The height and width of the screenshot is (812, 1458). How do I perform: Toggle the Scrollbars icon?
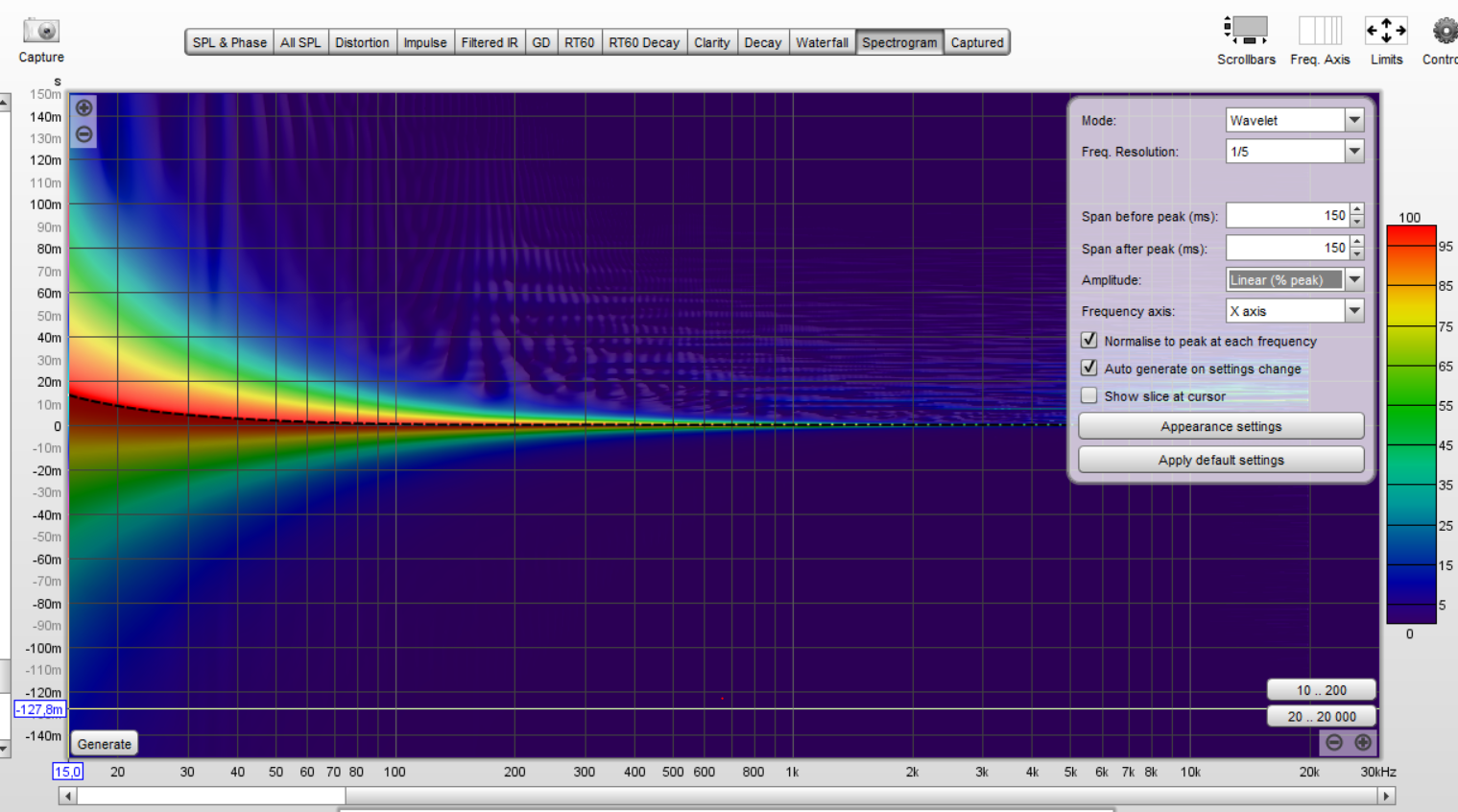tap(1246, 31)
